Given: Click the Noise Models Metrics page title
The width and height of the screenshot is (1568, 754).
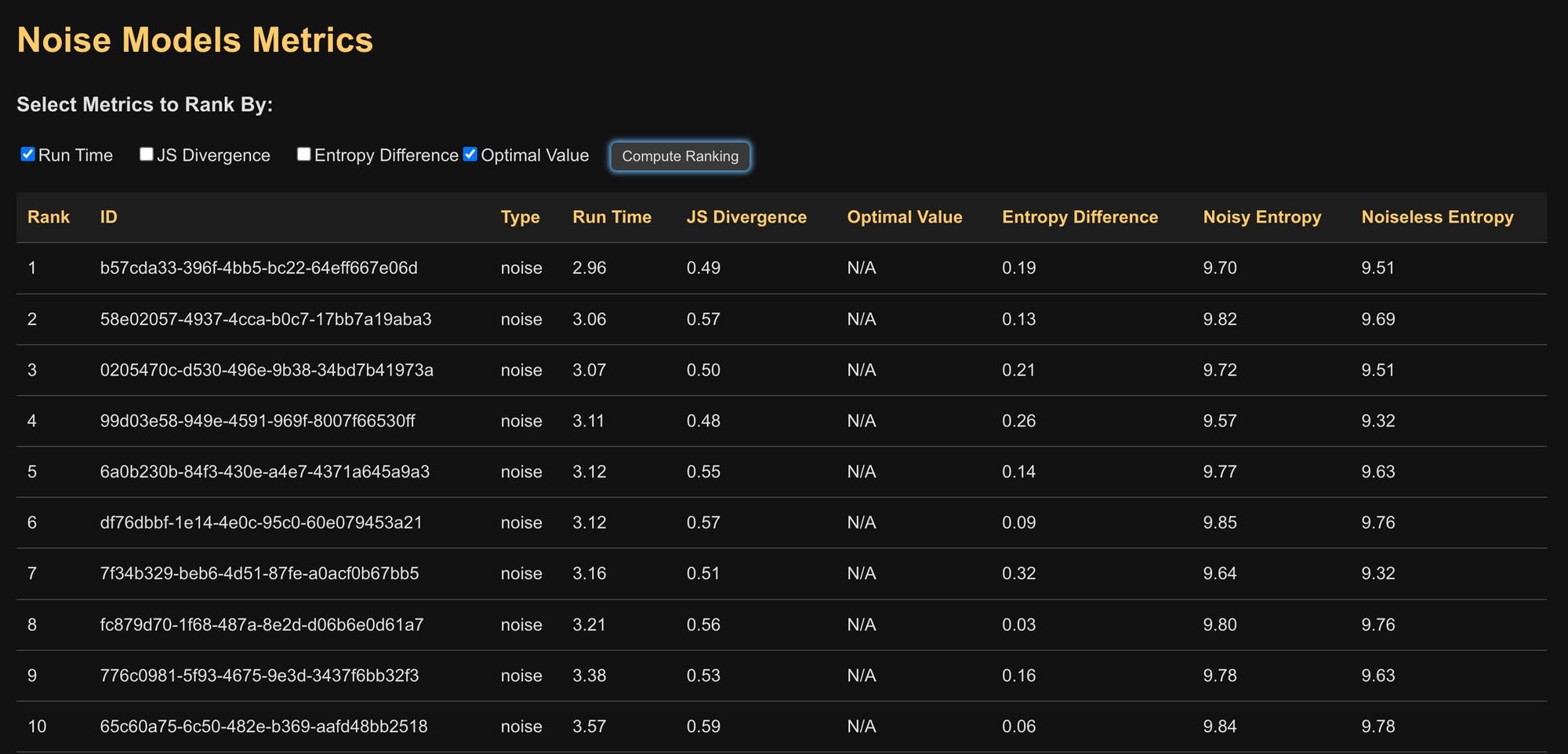Looking at the screenshot, I should click(195, 40).
